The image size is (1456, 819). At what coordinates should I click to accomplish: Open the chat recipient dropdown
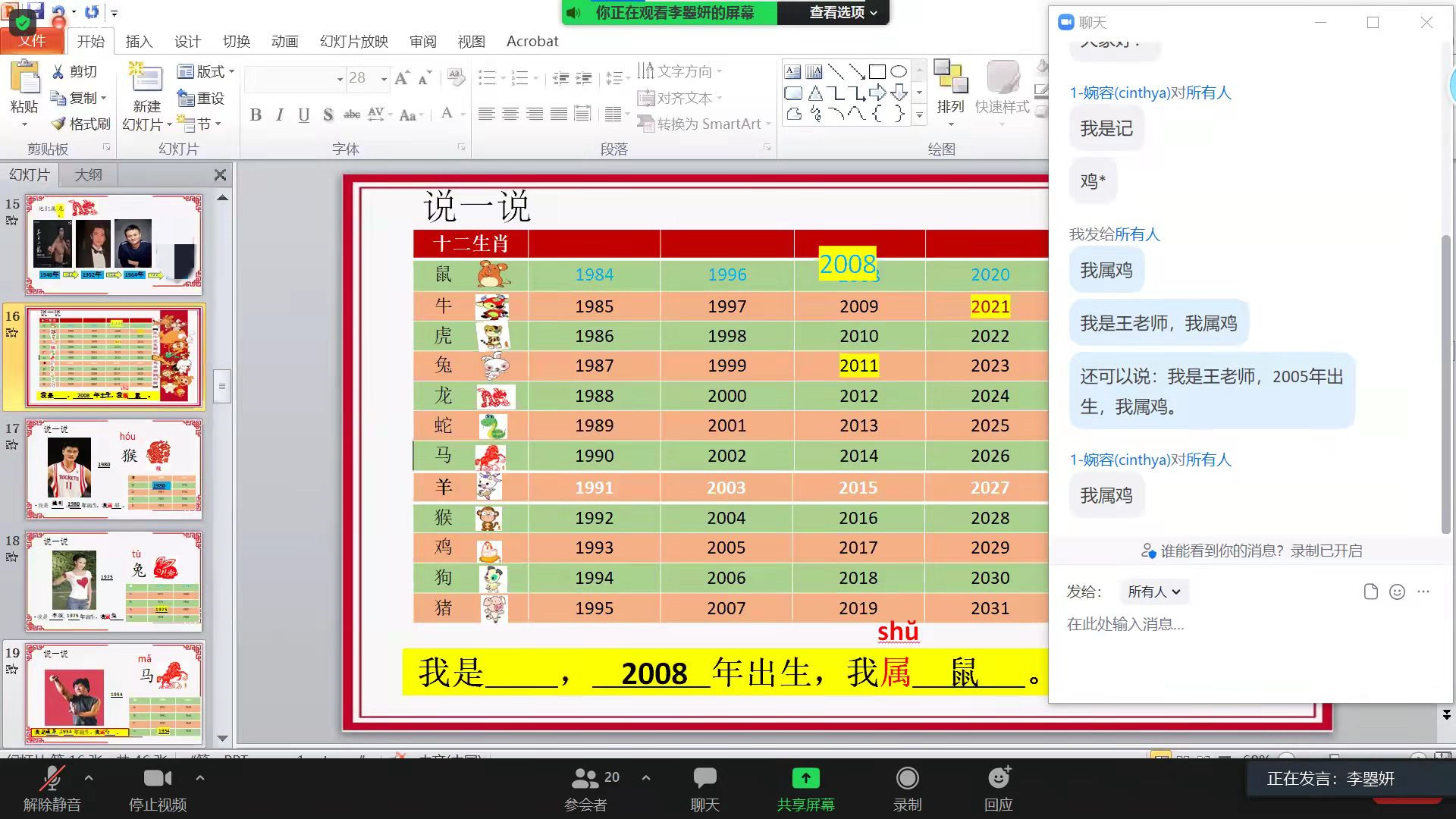1153,591
